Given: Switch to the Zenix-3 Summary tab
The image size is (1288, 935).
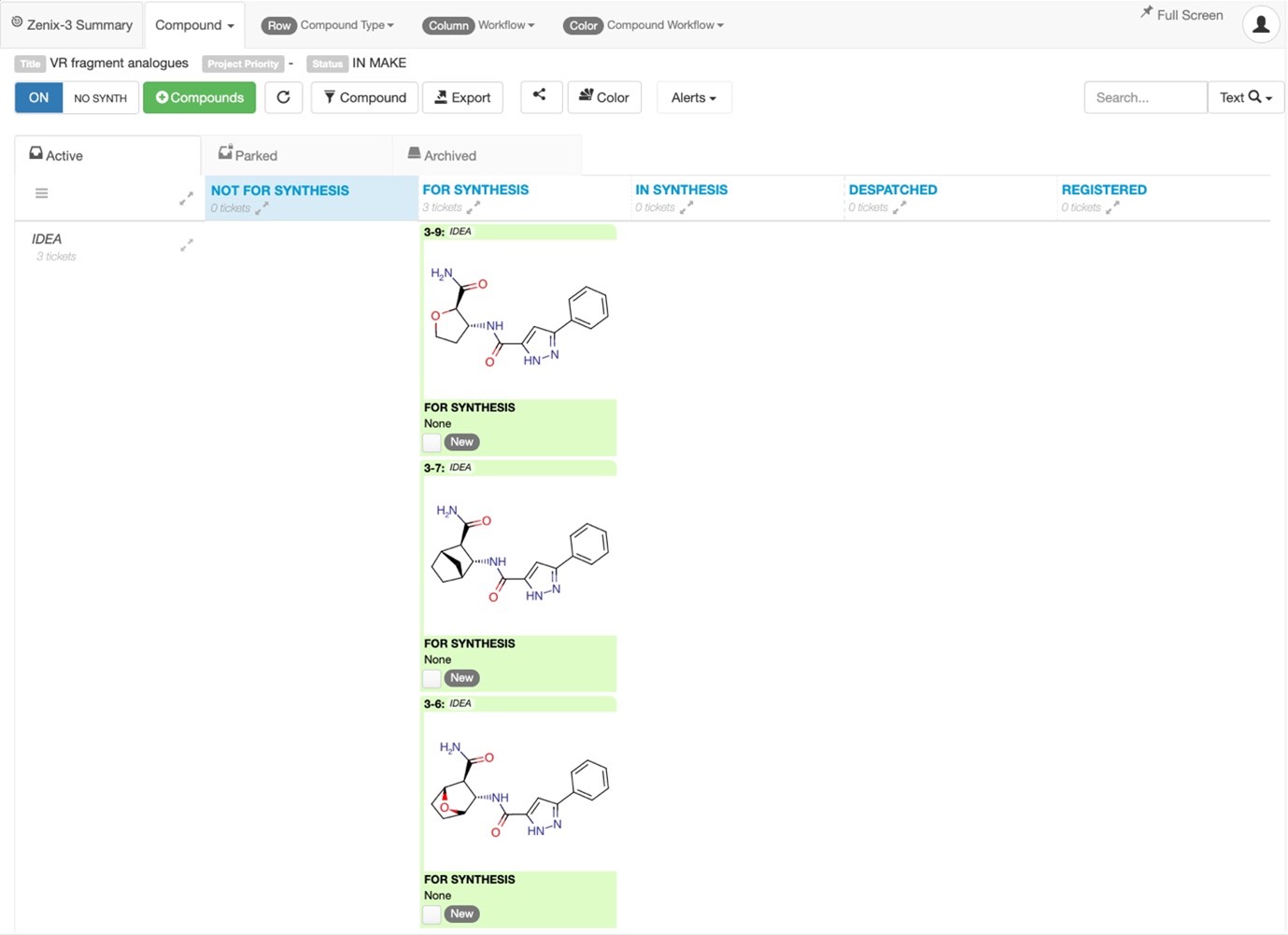Looking at the screenshot, I should (72, 25).
